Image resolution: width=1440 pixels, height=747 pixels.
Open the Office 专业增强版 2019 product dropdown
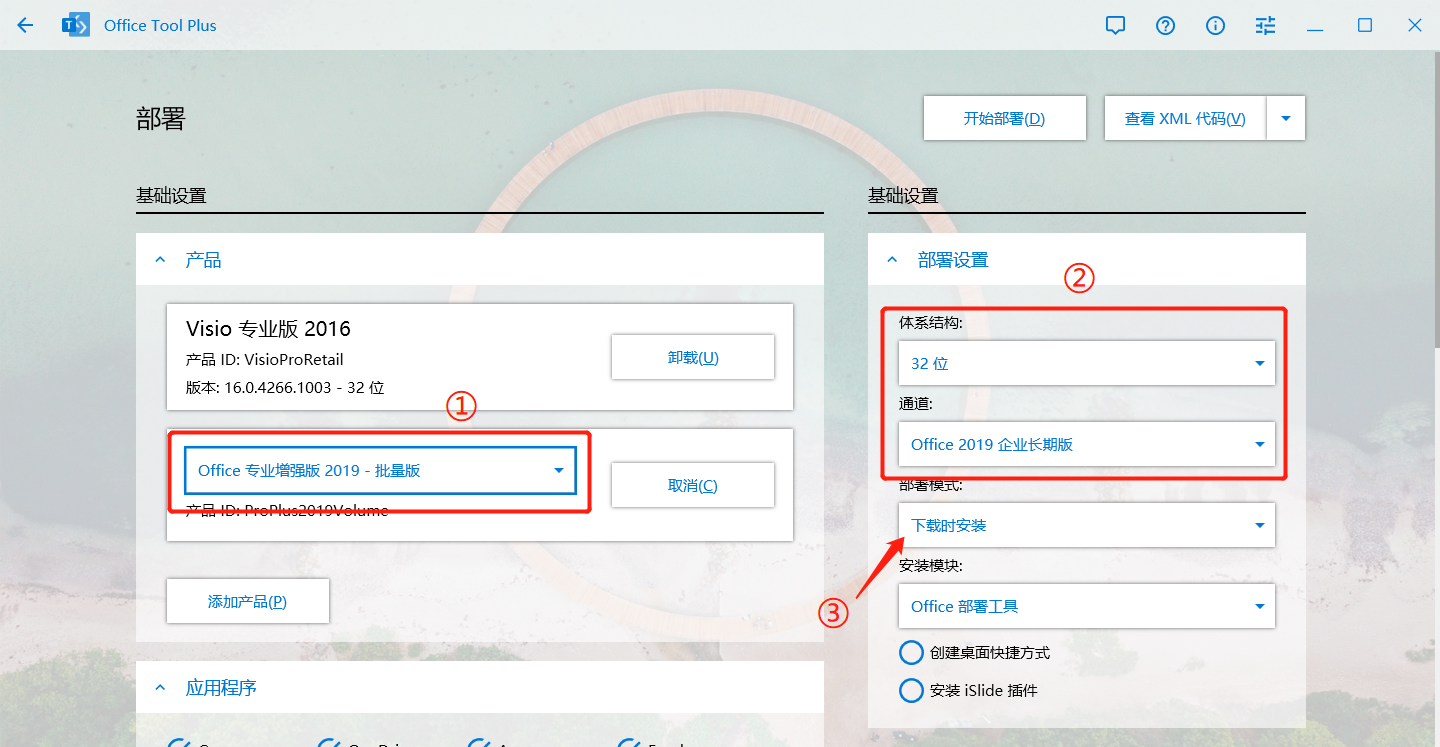tap(380, 471)
